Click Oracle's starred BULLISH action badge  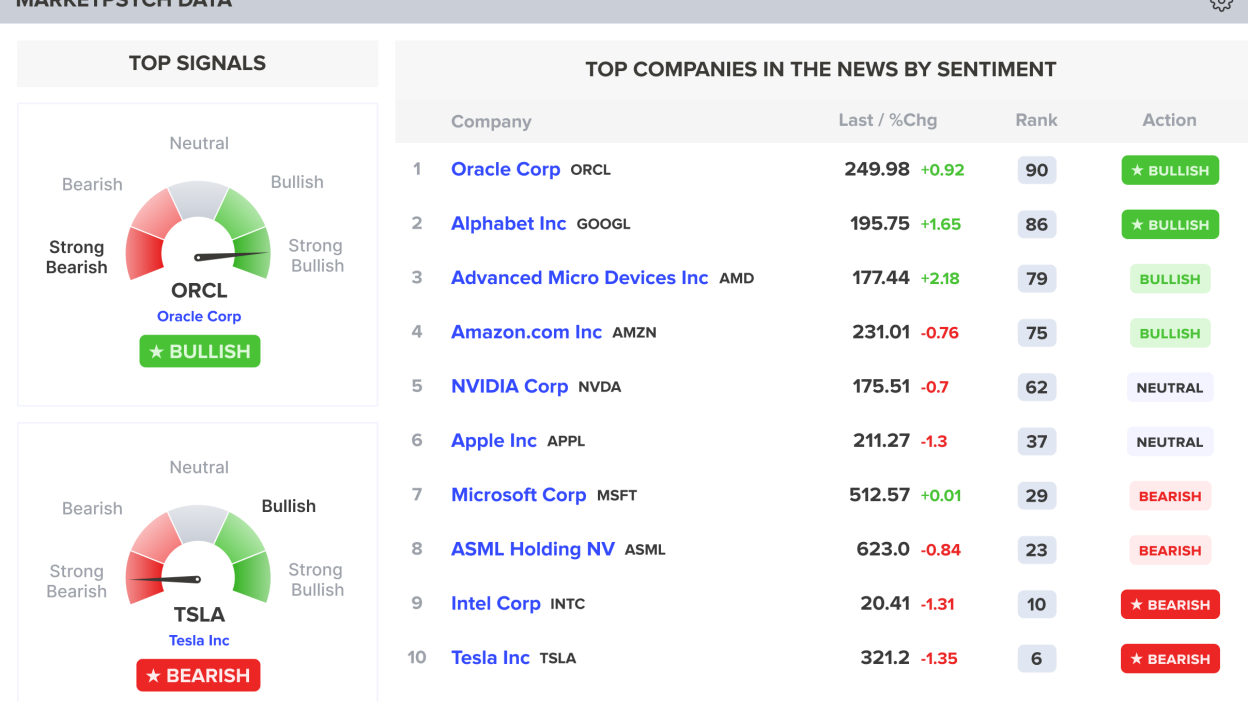click(1170, 171)
